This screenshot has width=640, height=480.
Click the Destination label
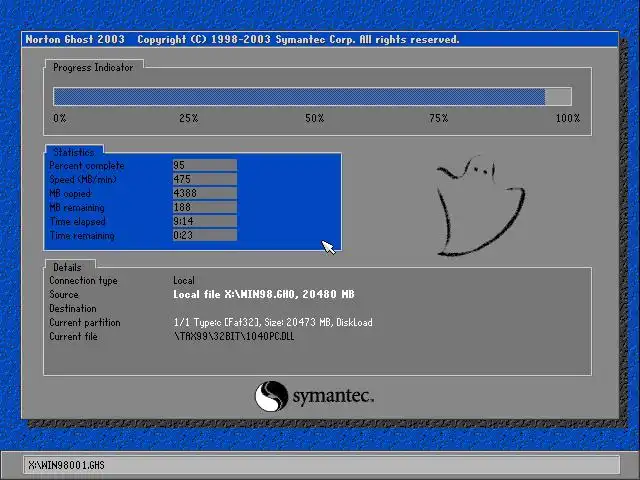pos(73,308)
